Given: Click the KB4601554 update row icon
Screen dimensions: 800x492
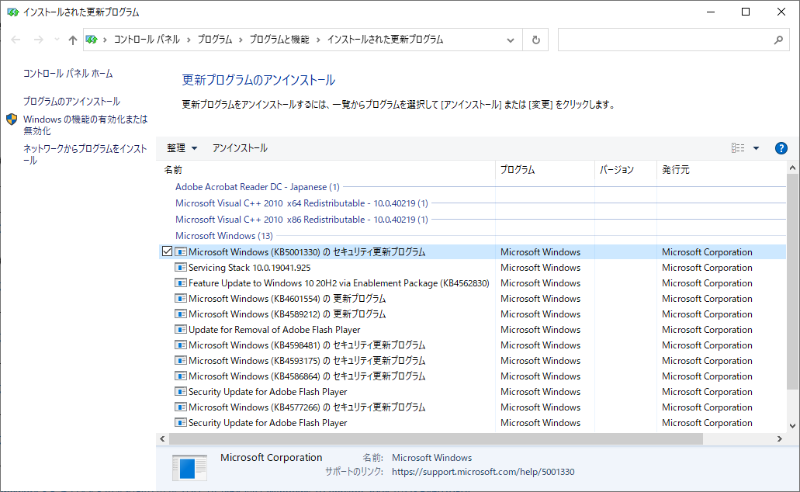Looking at the screenshot, I should [181, 298].
